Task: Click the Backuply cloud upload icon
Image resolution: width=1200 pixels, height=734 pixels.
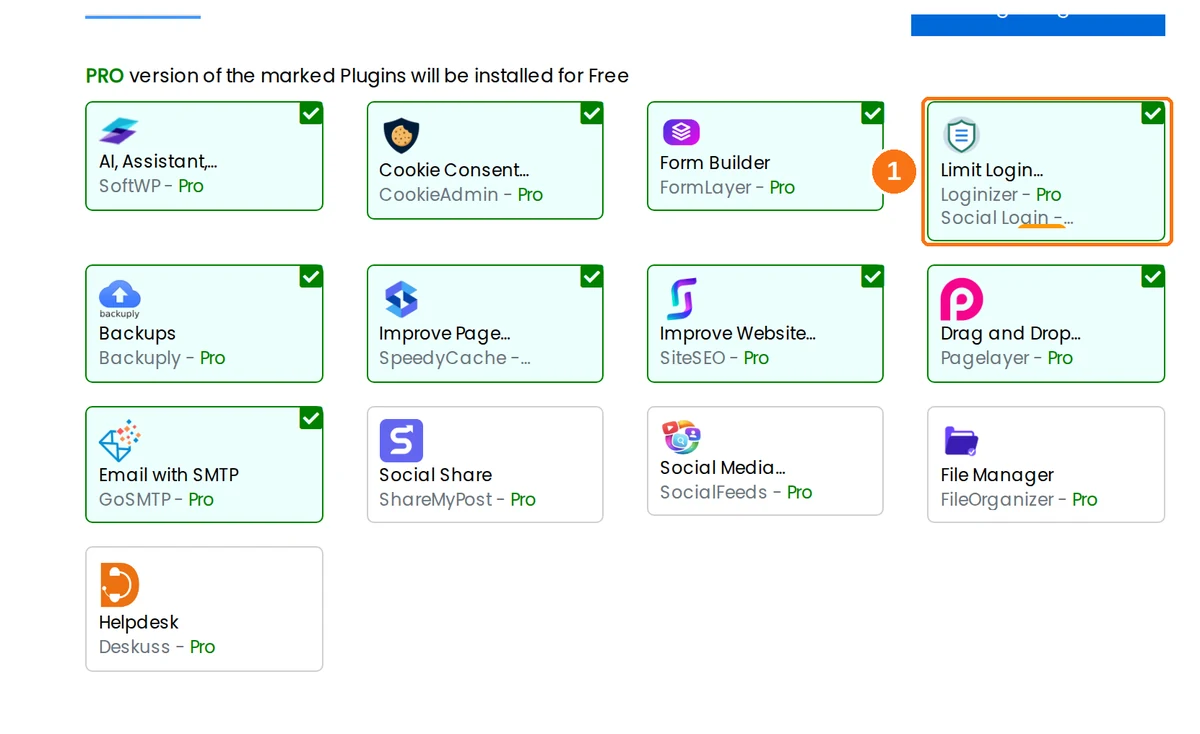Action: (120, 298)
